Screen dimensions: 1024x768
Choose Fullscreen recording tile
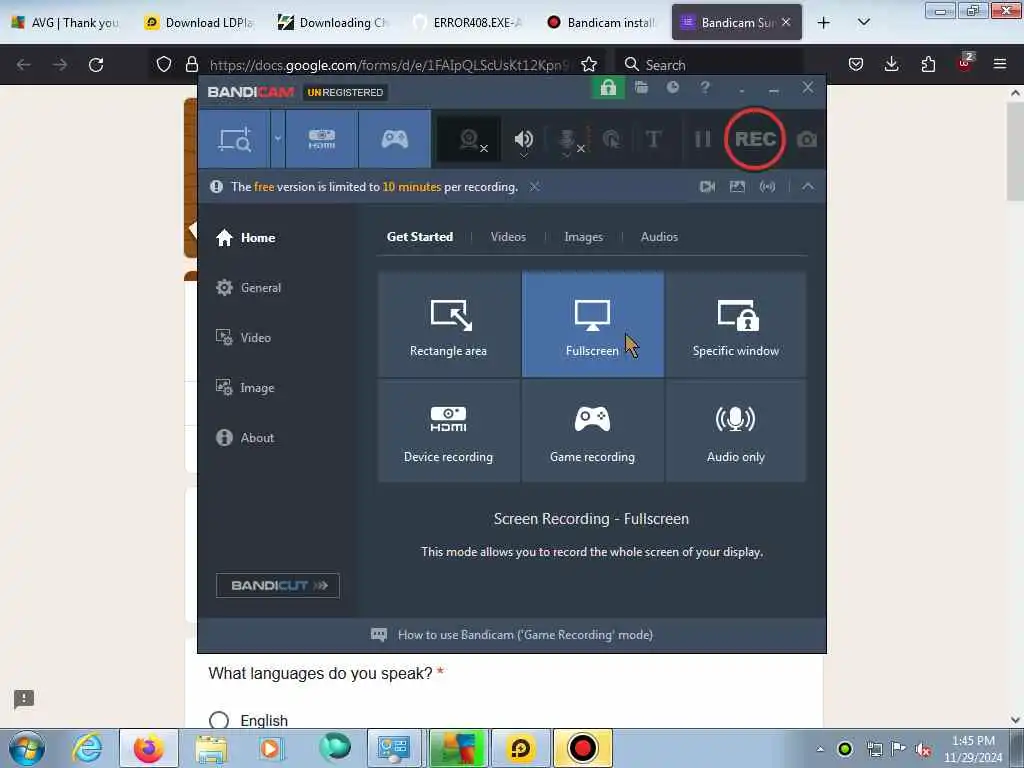pos(592,325)
